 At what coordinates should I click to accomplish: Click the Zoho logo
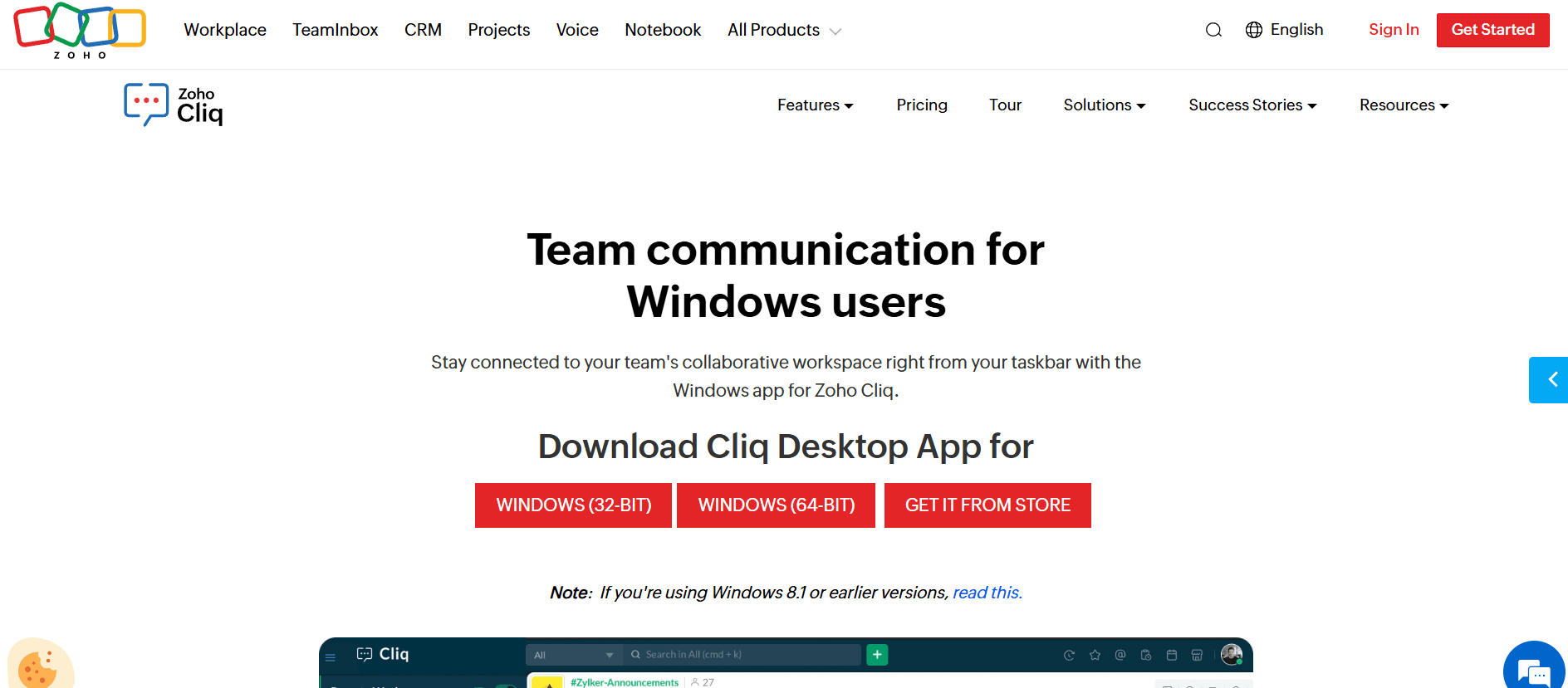pyautogui.click(x=80, y=31)
